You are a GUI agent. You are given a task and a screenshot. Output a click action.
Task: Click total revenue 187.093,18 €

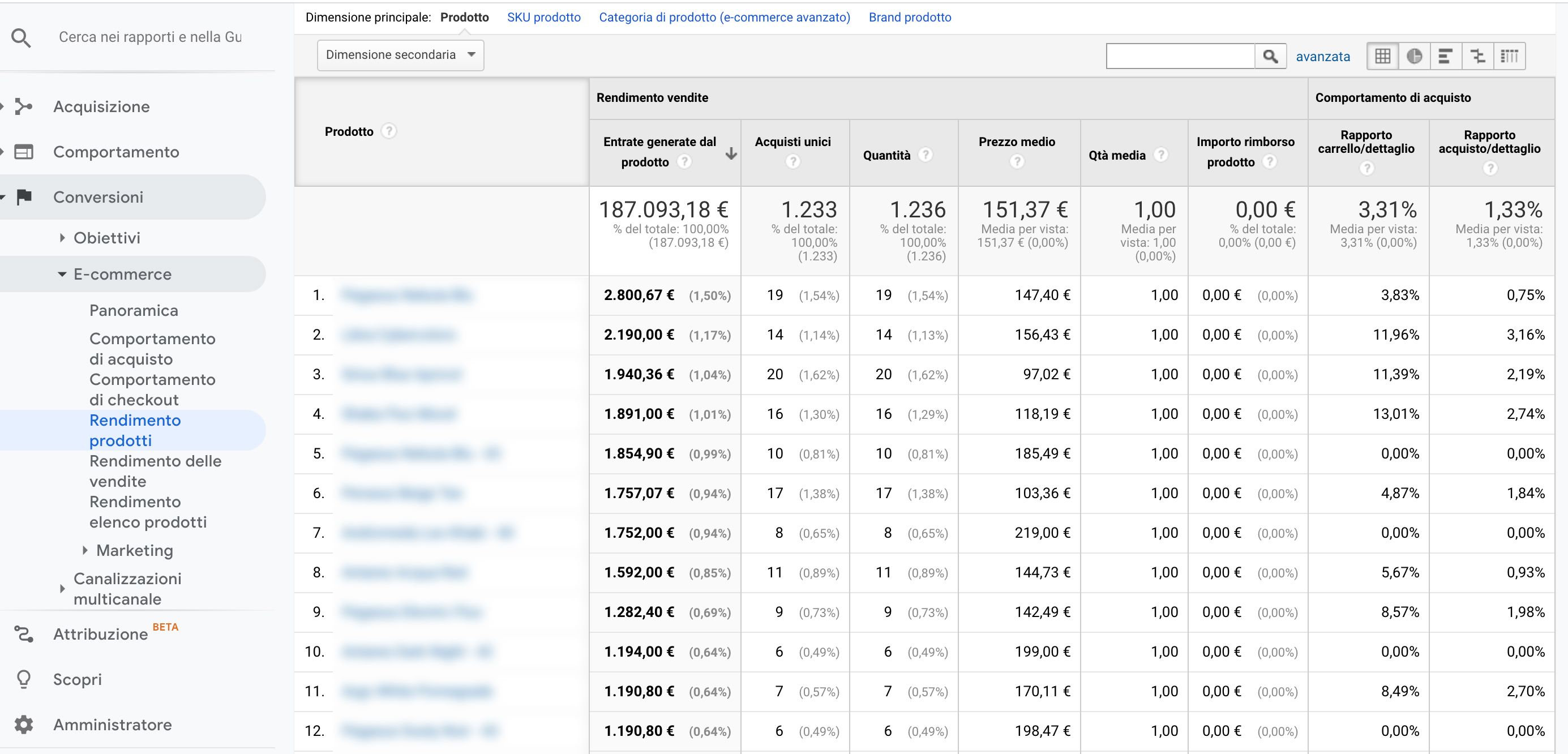[x=663, y=209]
